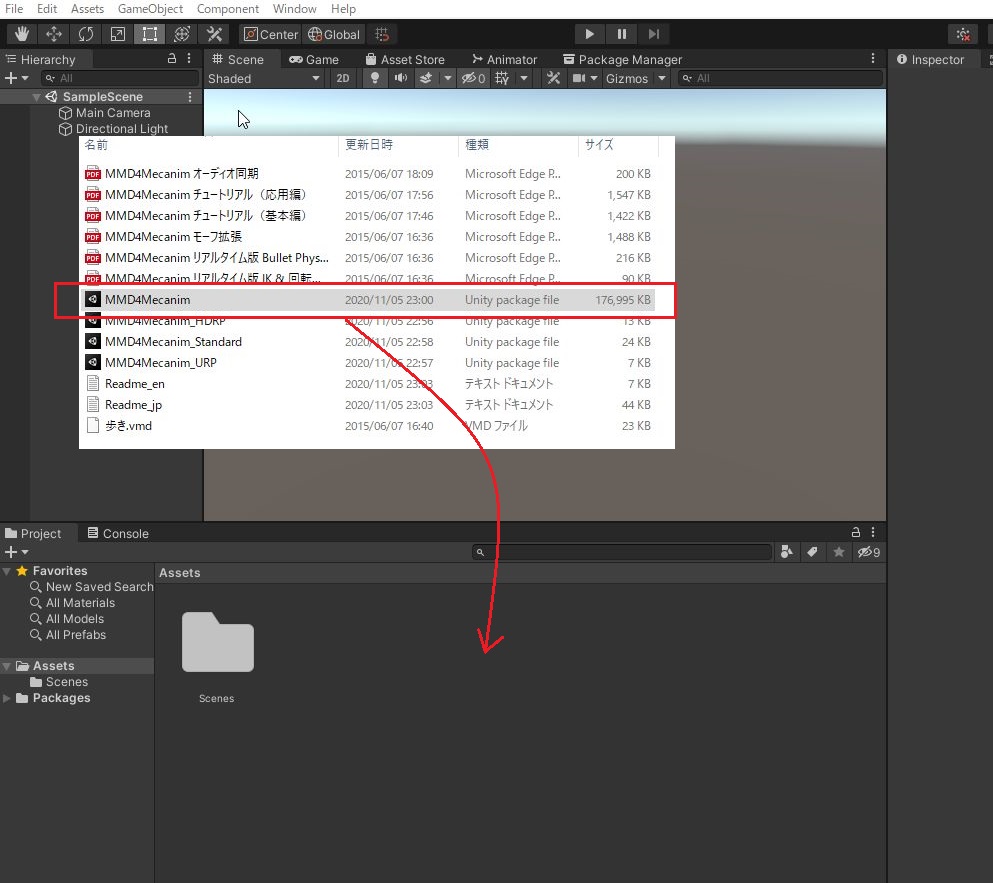Click the Pause button
This screenshot has height=883, width=993.
[x=622, y=34]
